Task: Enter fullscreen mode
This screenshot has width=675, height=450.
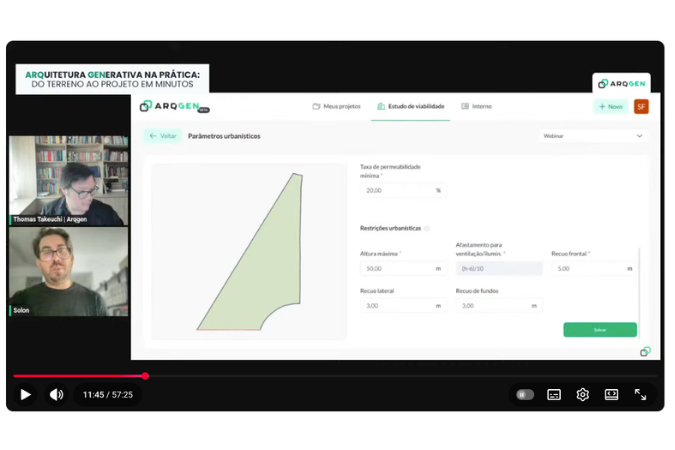Action: (640, 394)
